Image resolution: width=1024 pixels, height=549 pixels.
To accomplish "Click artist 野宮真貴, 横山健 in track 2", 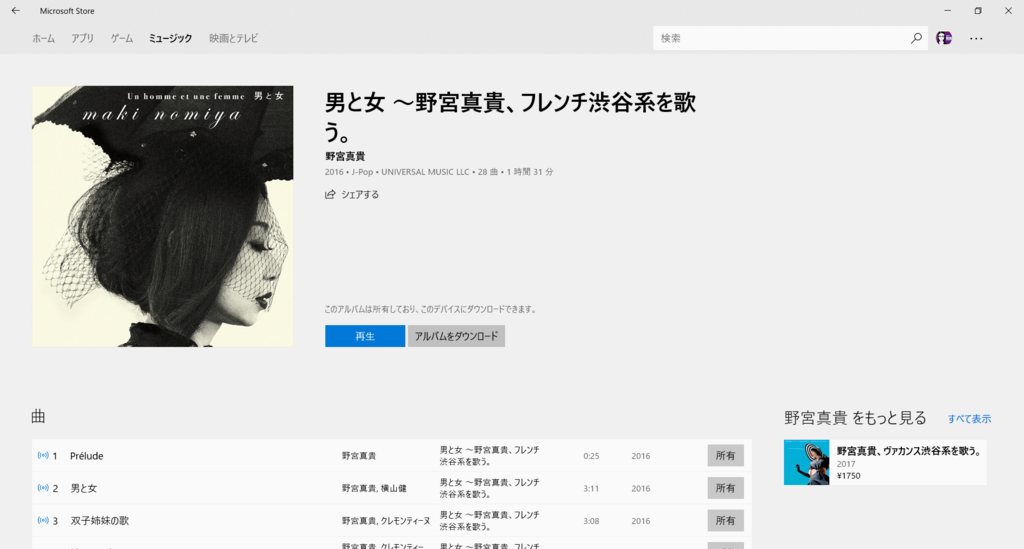I will 374,488.
